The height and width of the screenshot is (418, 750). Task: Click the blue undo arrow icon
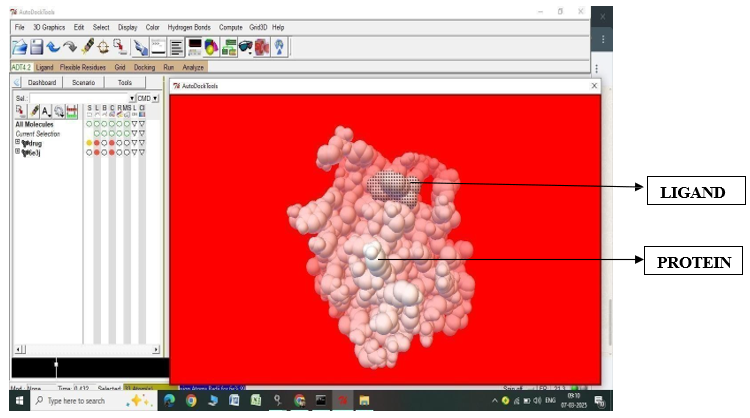[52, 47]
